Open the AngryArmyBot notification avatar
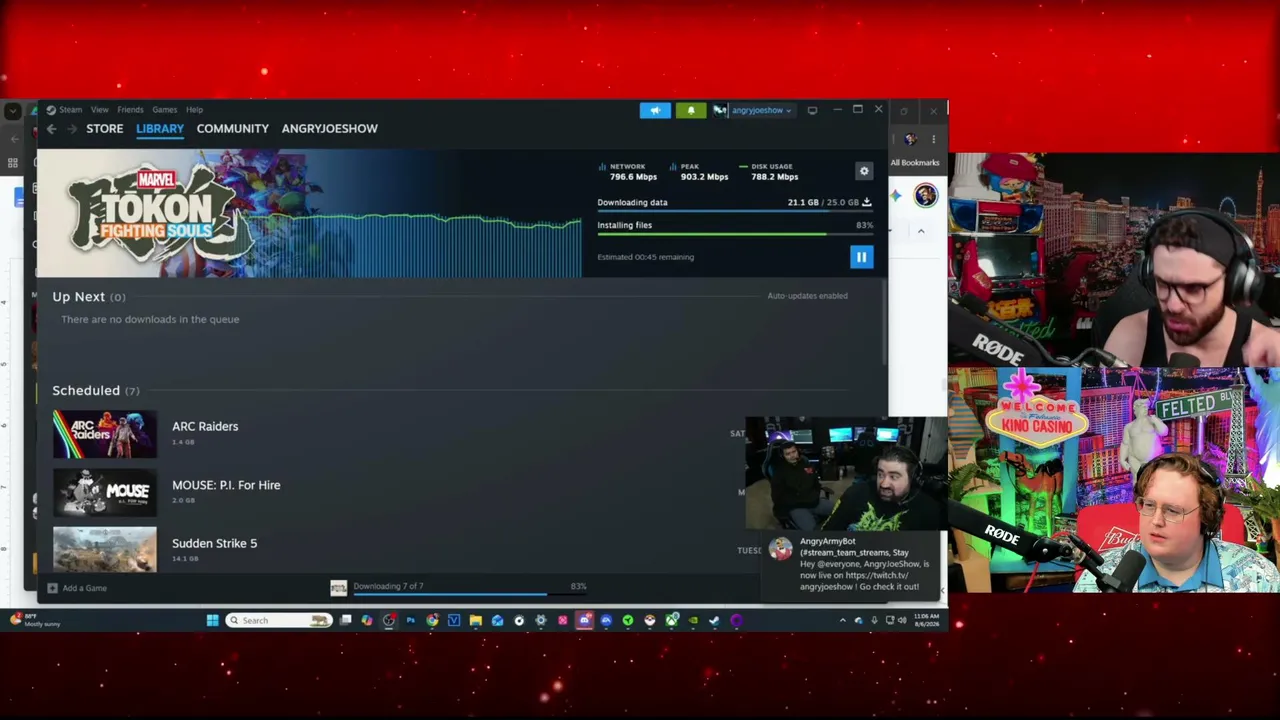The width and height of the screenshot is (1280, 720). (x=781, y=548)
